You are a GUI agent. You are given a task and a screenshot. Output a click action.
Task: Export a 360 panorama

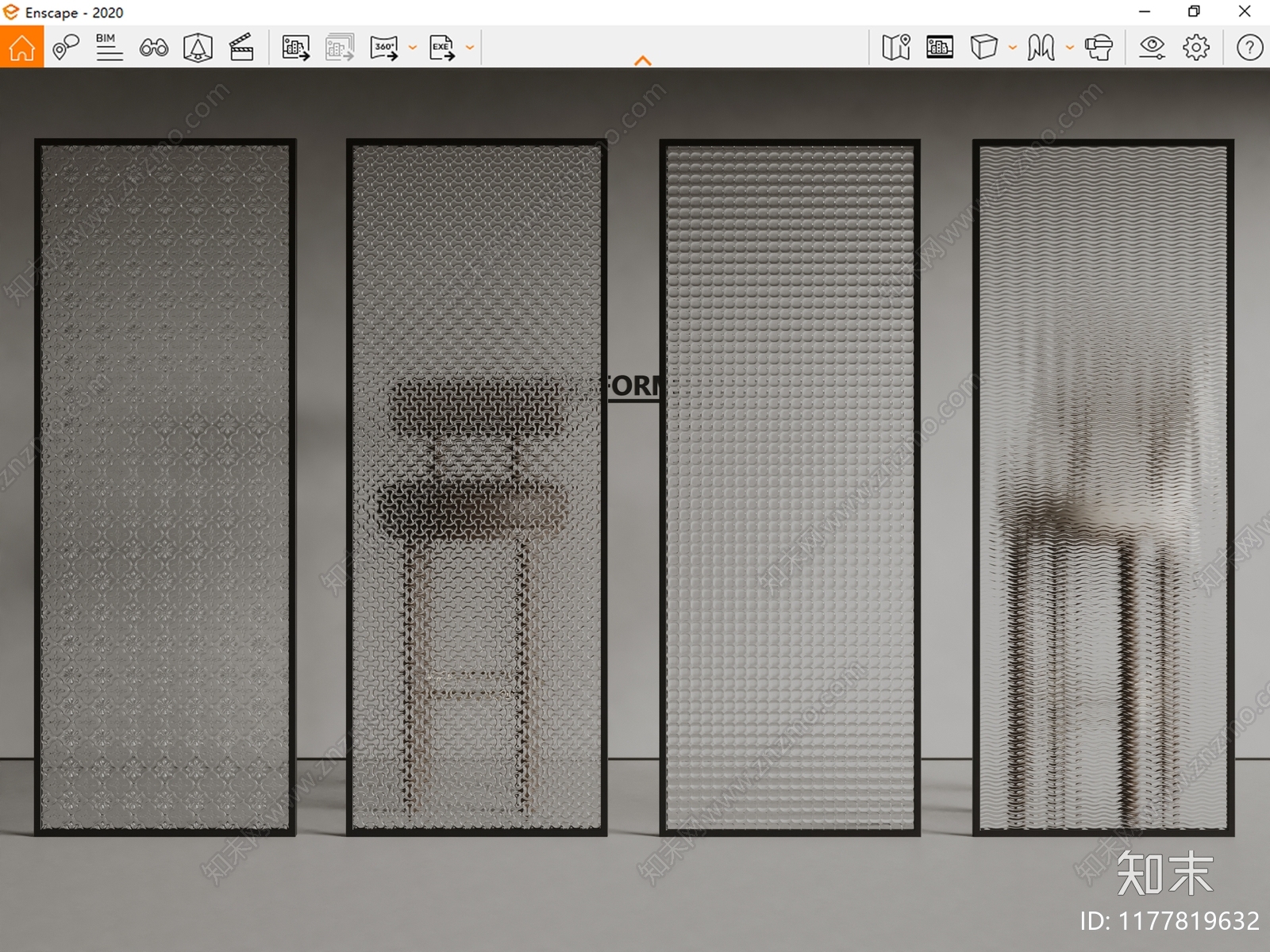(384, 48)
